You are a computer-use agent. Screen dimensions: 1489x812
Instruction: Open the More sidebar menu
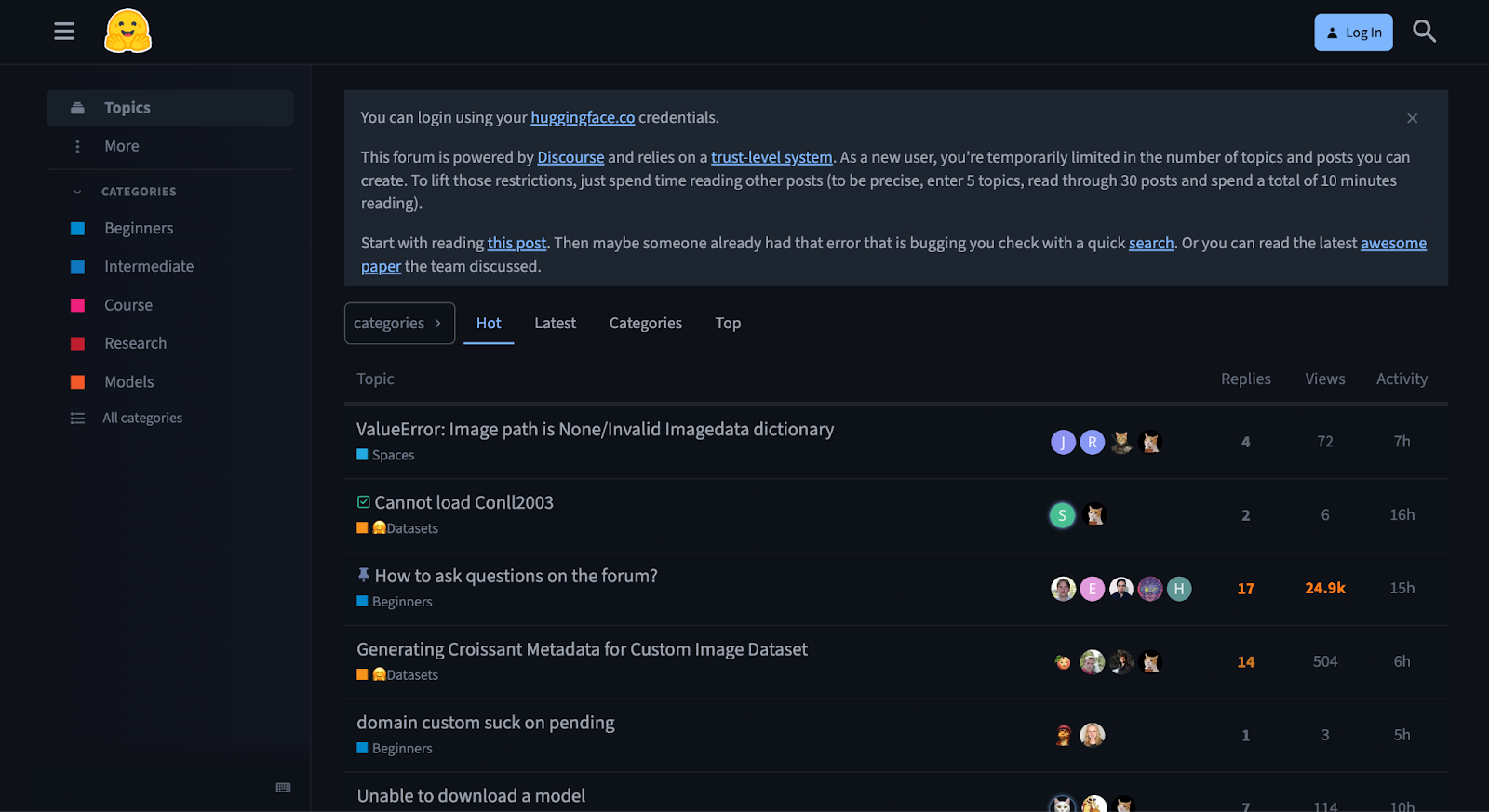pos(121,145)
